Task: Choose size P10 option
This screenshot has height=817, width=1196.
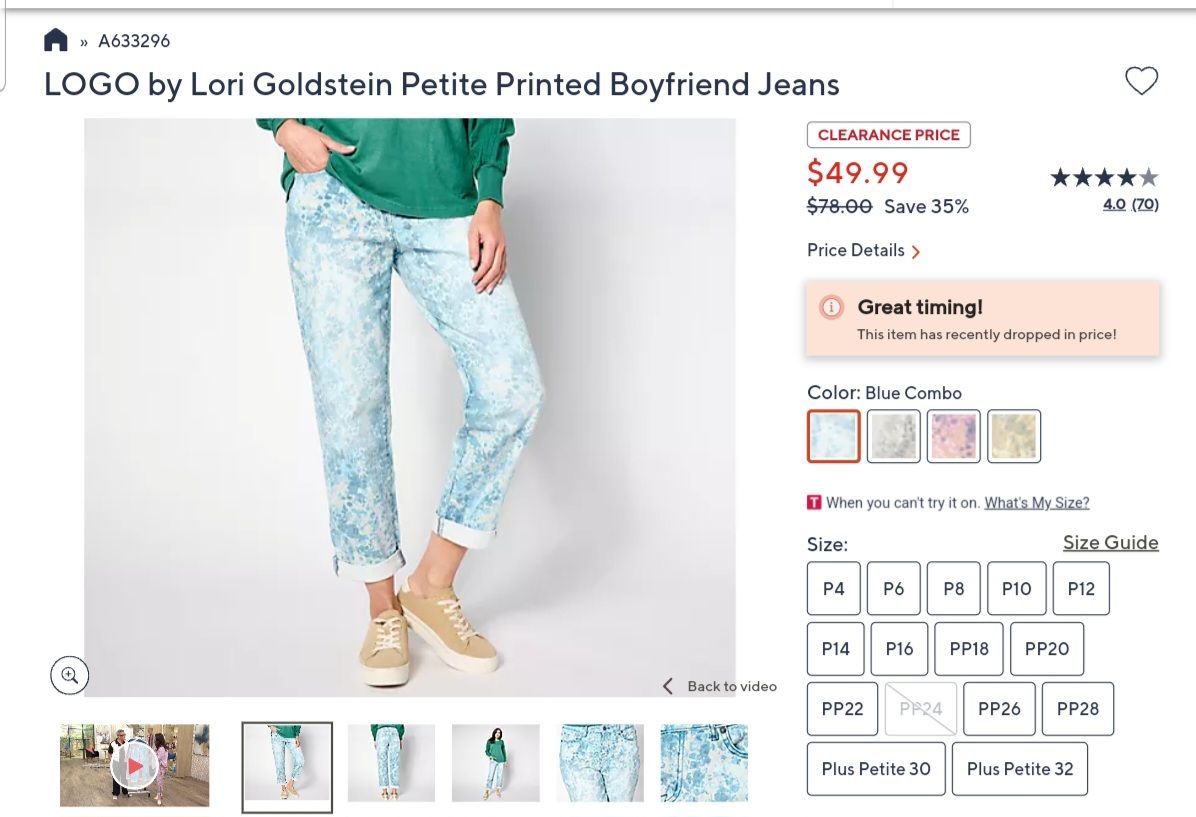Action: click(1016, 589)
